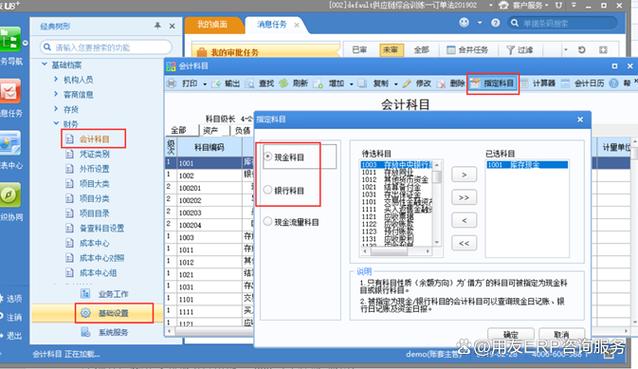The height and width of the screenshot is (369, 638).
Task: Click the 修改 pencil edit button
Action: point(417,83)
